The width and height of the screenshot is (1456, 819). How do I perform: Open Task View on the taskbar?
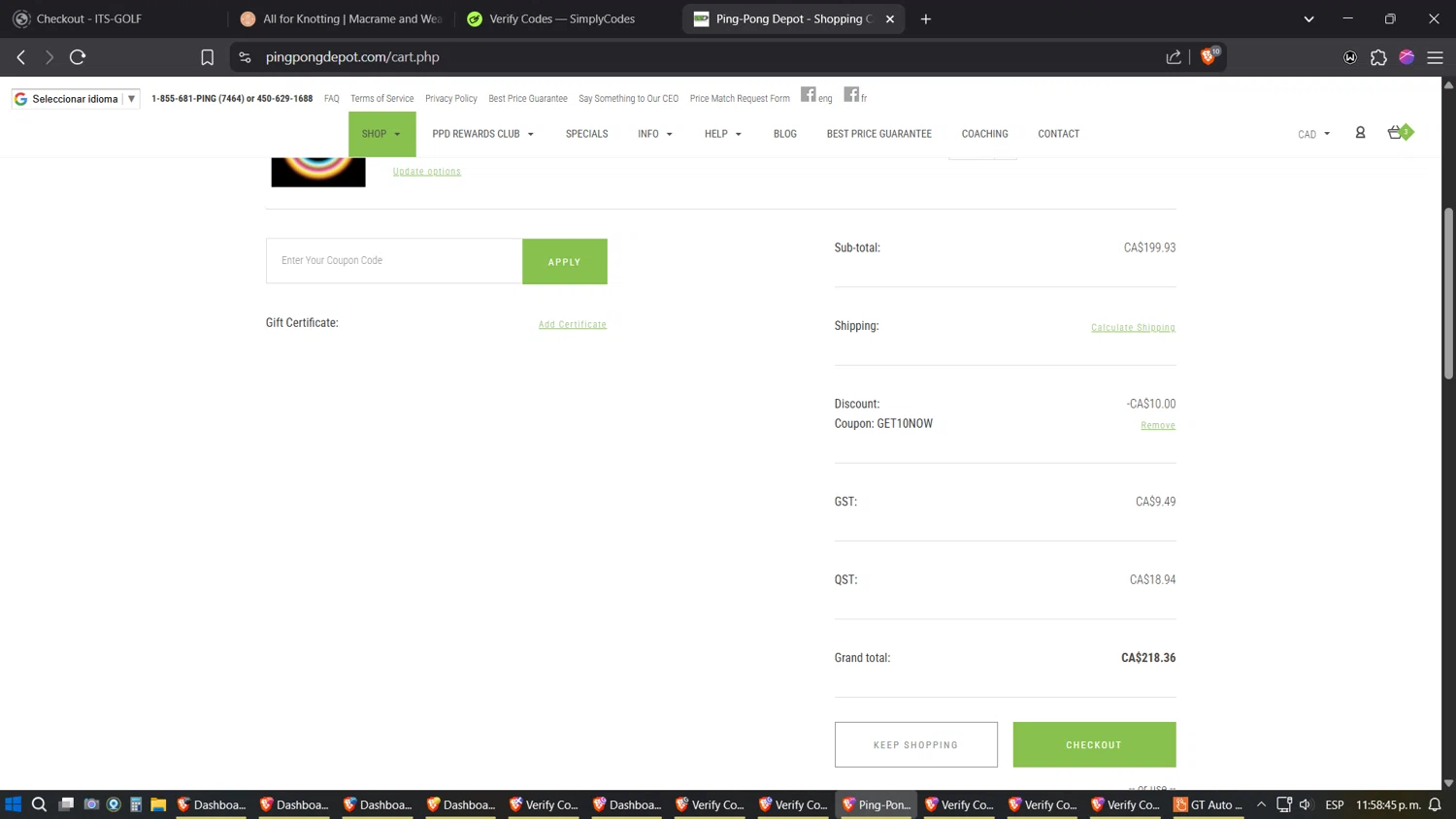point(66,804)
